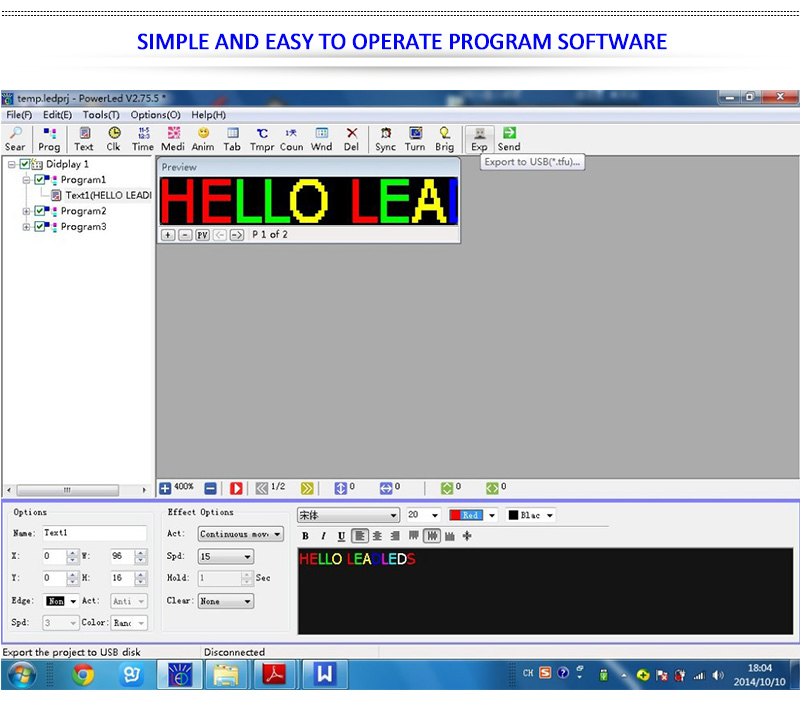Go to previous page of 1/2

[262, 488]
